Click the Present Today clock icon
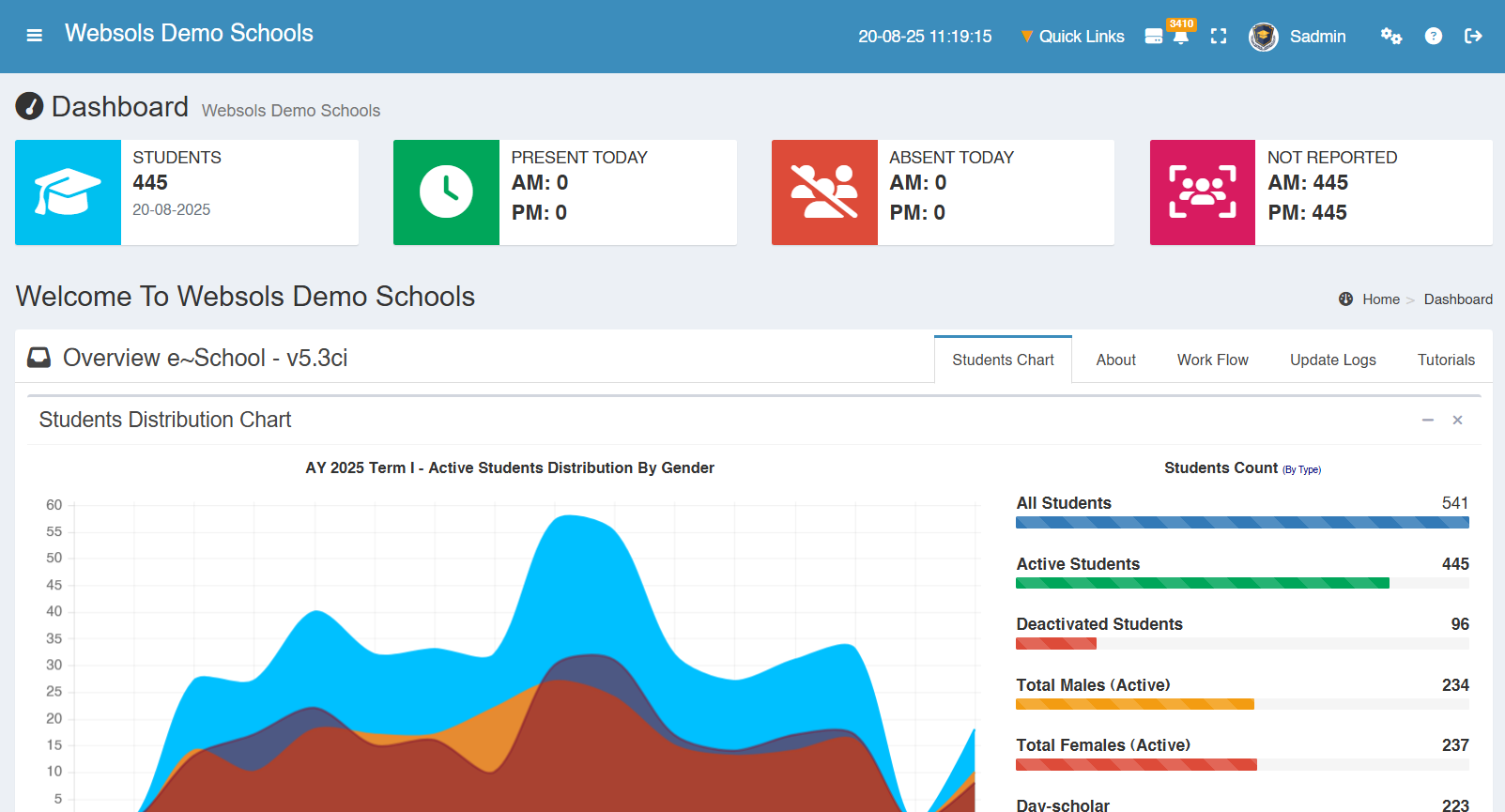The width and height of the screenshot is (1505, 812). point(446,192)
